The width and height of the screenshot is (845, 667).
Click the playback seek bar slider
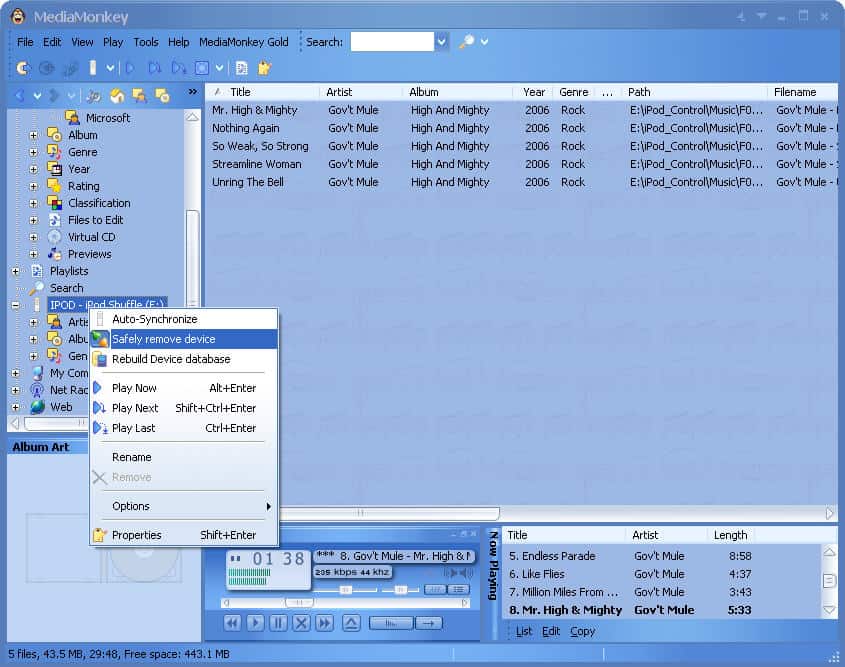[x=298, y=602]
